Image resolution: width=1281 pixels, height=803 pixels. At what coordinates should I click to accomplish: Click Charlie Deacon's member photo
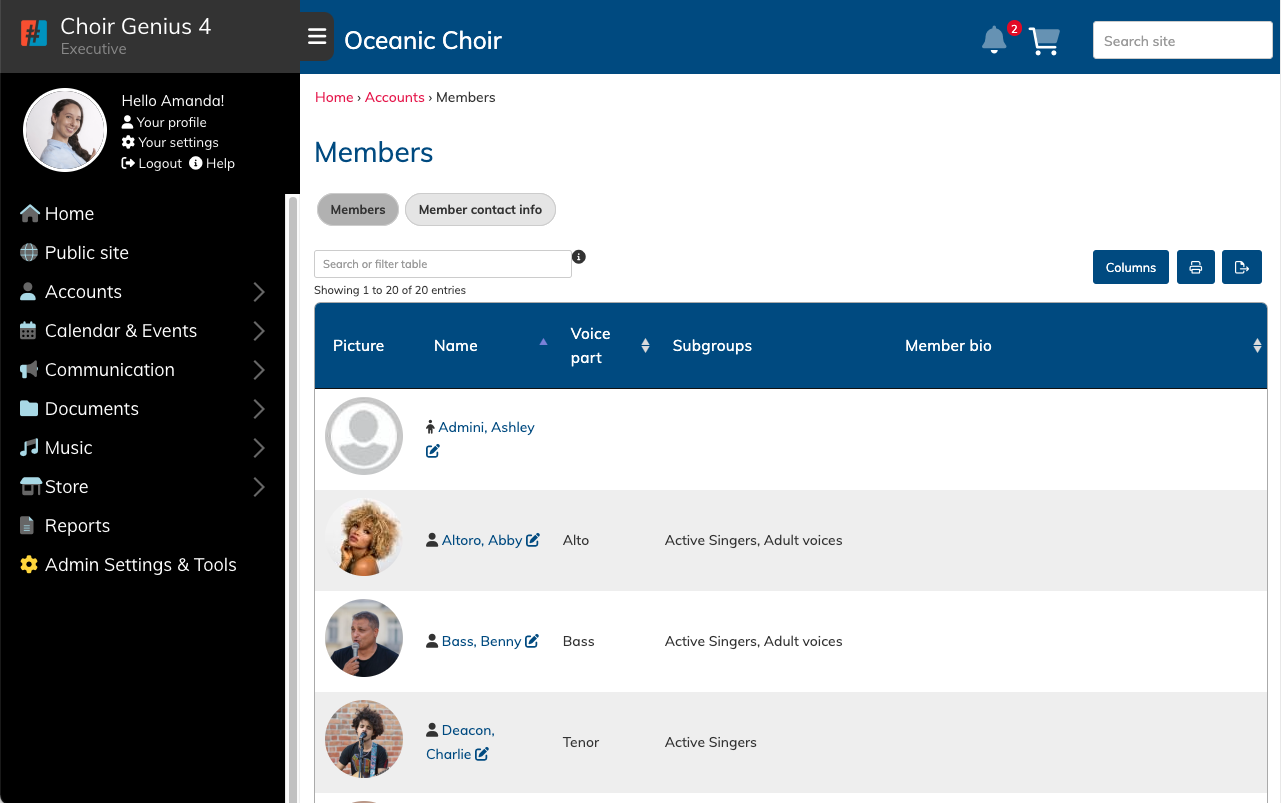click(x=364, y=739)
